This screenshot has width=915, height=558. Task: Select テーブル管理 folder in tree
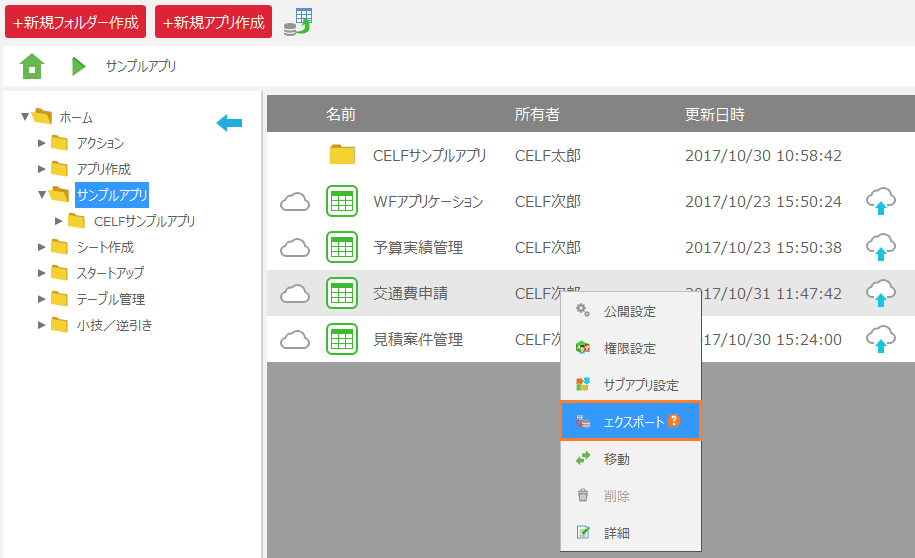(110, 299)
